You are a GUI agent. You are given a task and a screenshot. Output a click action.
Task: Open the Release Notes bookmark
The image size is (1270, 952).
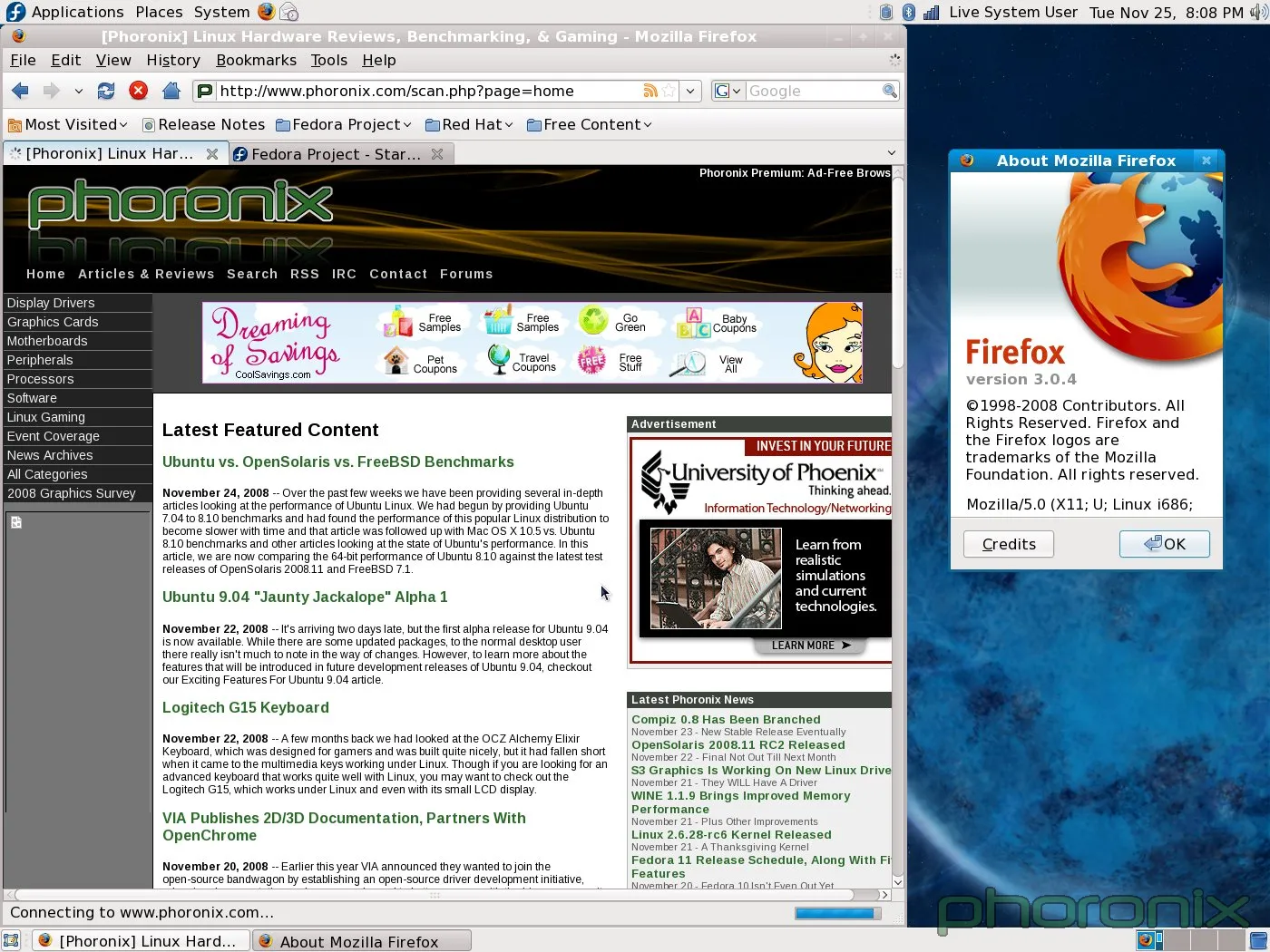click(203, 124)
